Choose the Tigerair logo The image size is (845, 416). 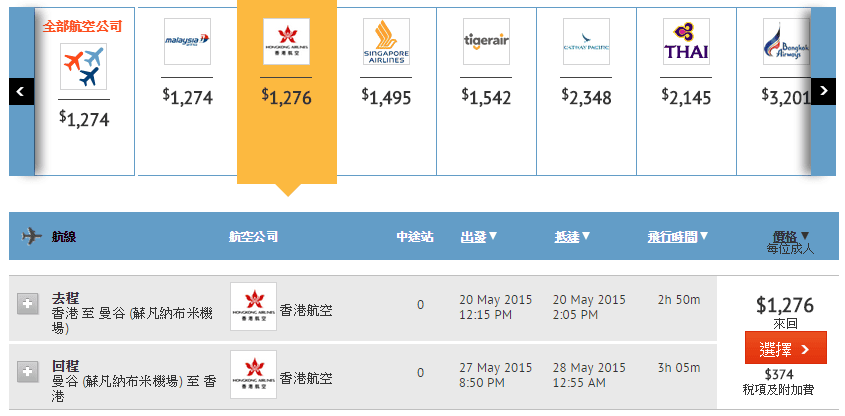point(486,42)
